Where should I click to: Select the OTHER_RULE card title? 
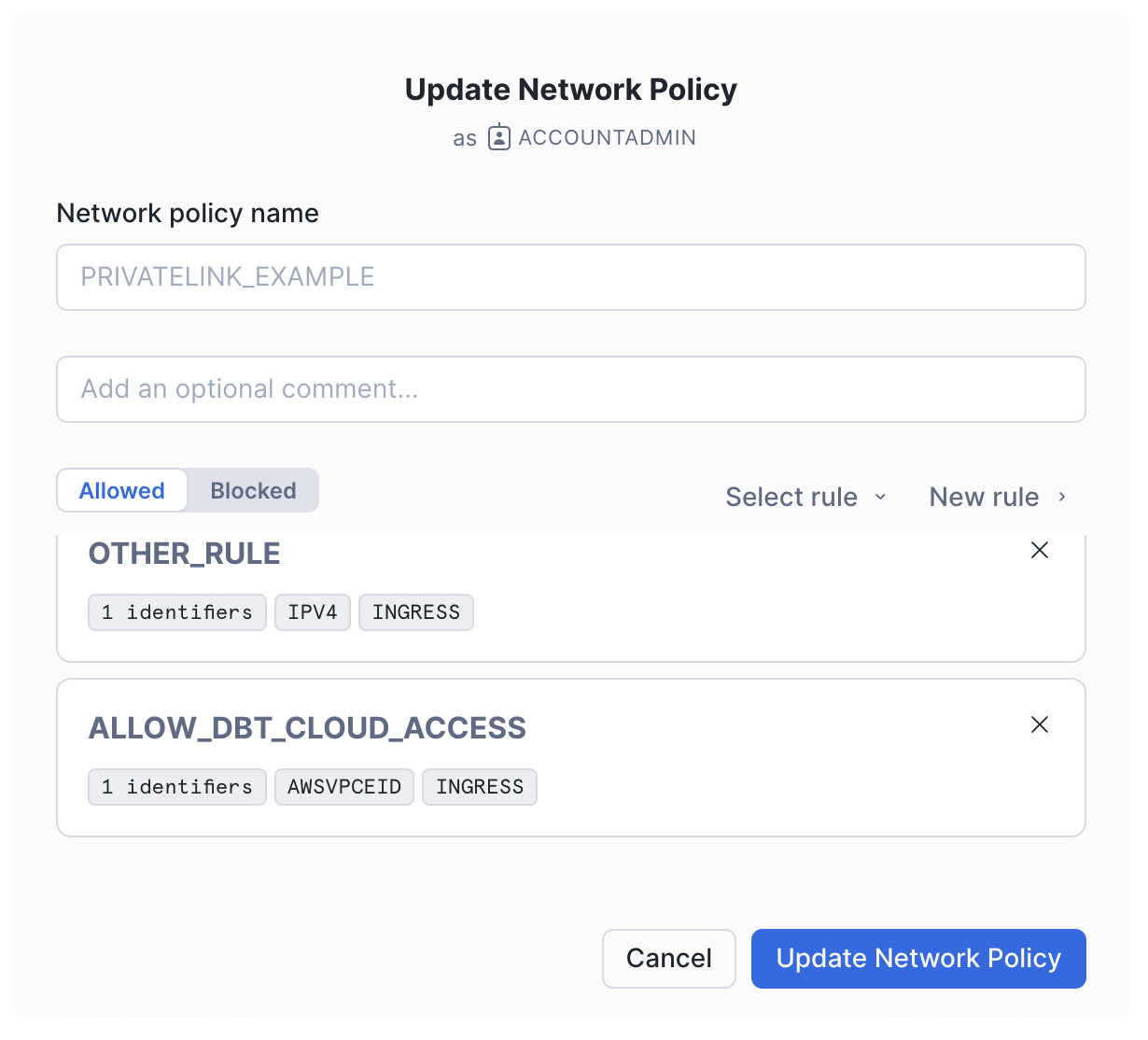point(184,553)
